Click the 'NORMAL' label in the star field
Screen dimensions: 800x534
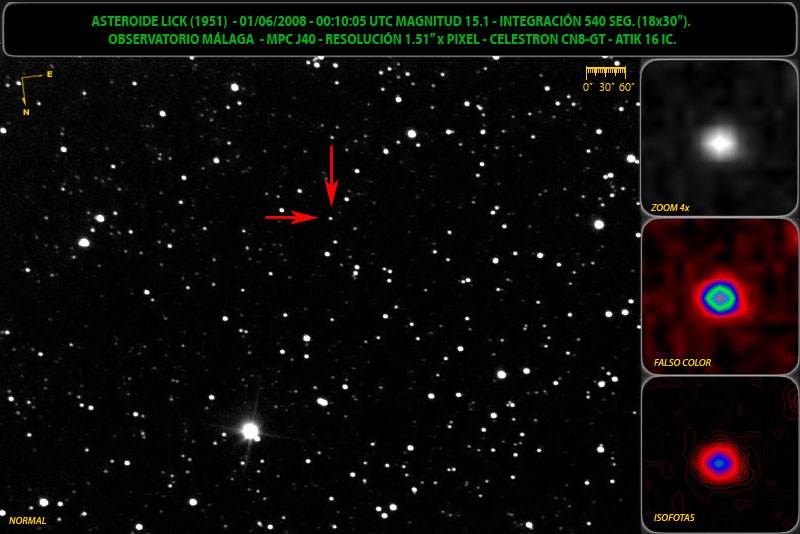[28, 521]
